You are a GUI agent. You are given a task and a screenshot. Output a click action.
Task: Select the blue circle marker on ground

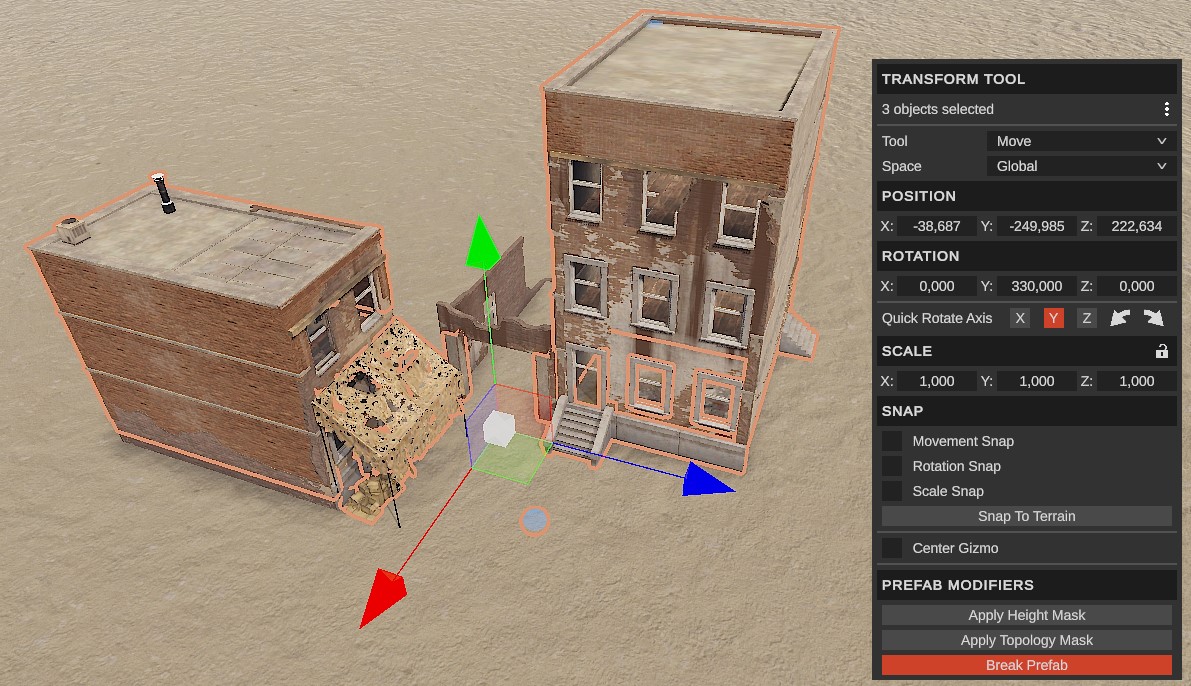[x=535, y=520]
